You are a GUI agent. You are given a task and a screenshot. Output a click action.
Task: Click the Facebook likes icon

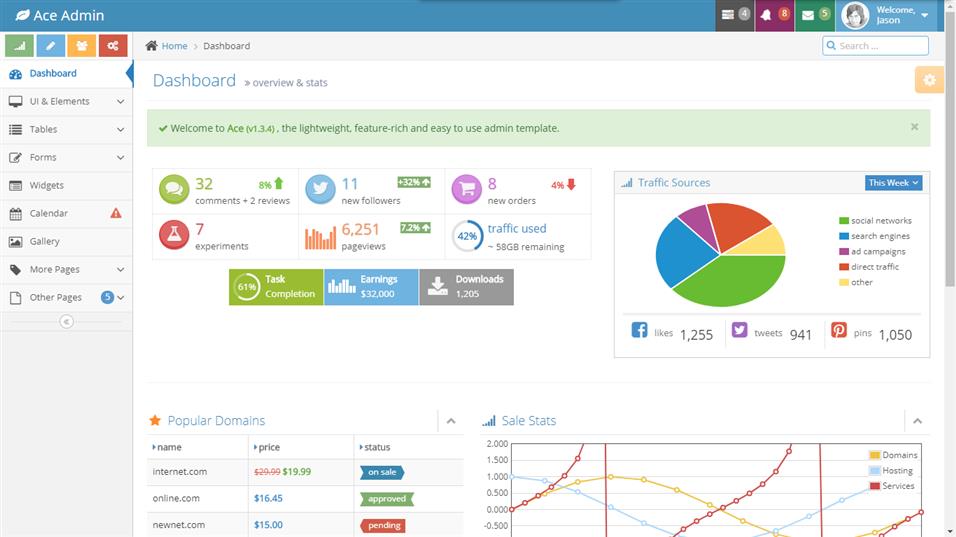coord(639,330)
